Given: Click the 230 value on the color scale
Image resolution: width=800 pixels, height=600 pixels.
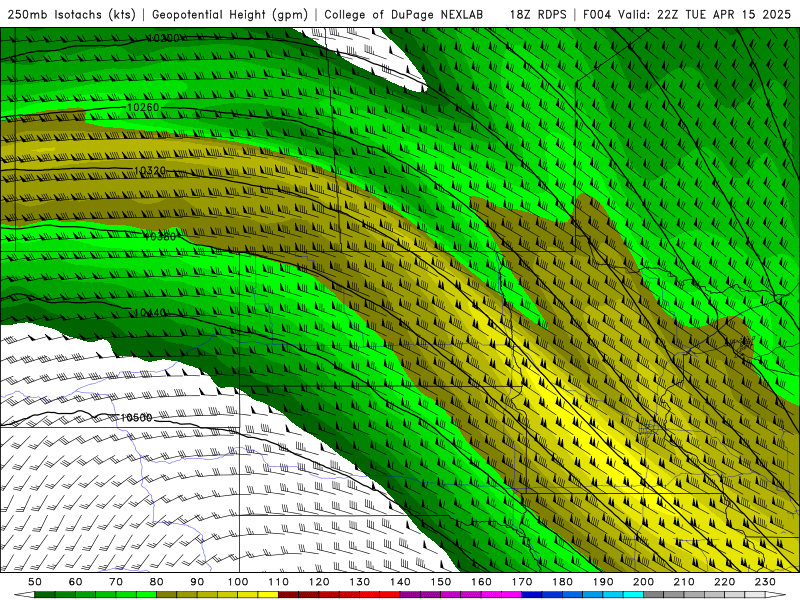Looking at the screenshot, I should [765, 582].
